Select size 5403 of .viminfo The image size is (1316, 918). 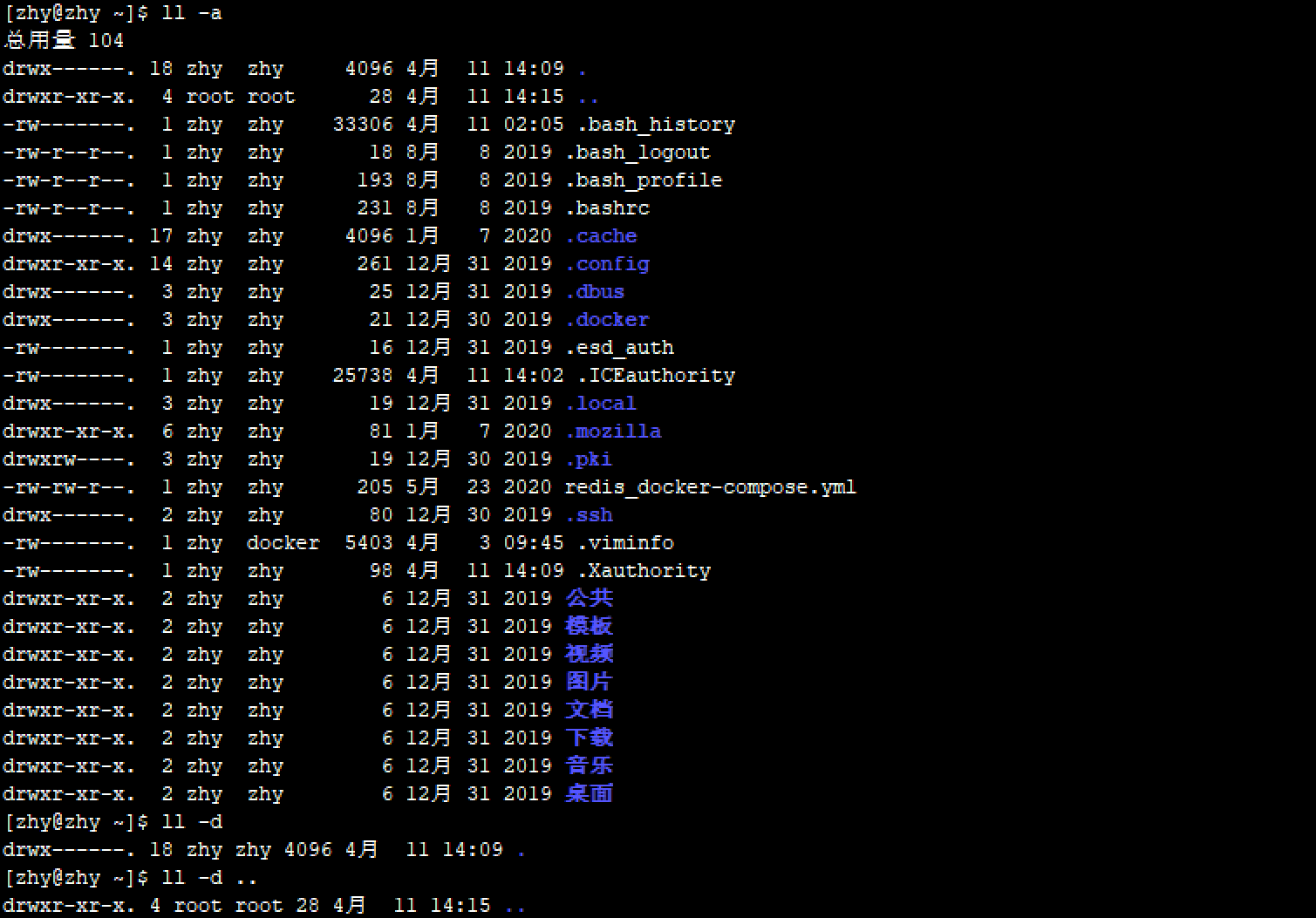[x=369, y=543]
